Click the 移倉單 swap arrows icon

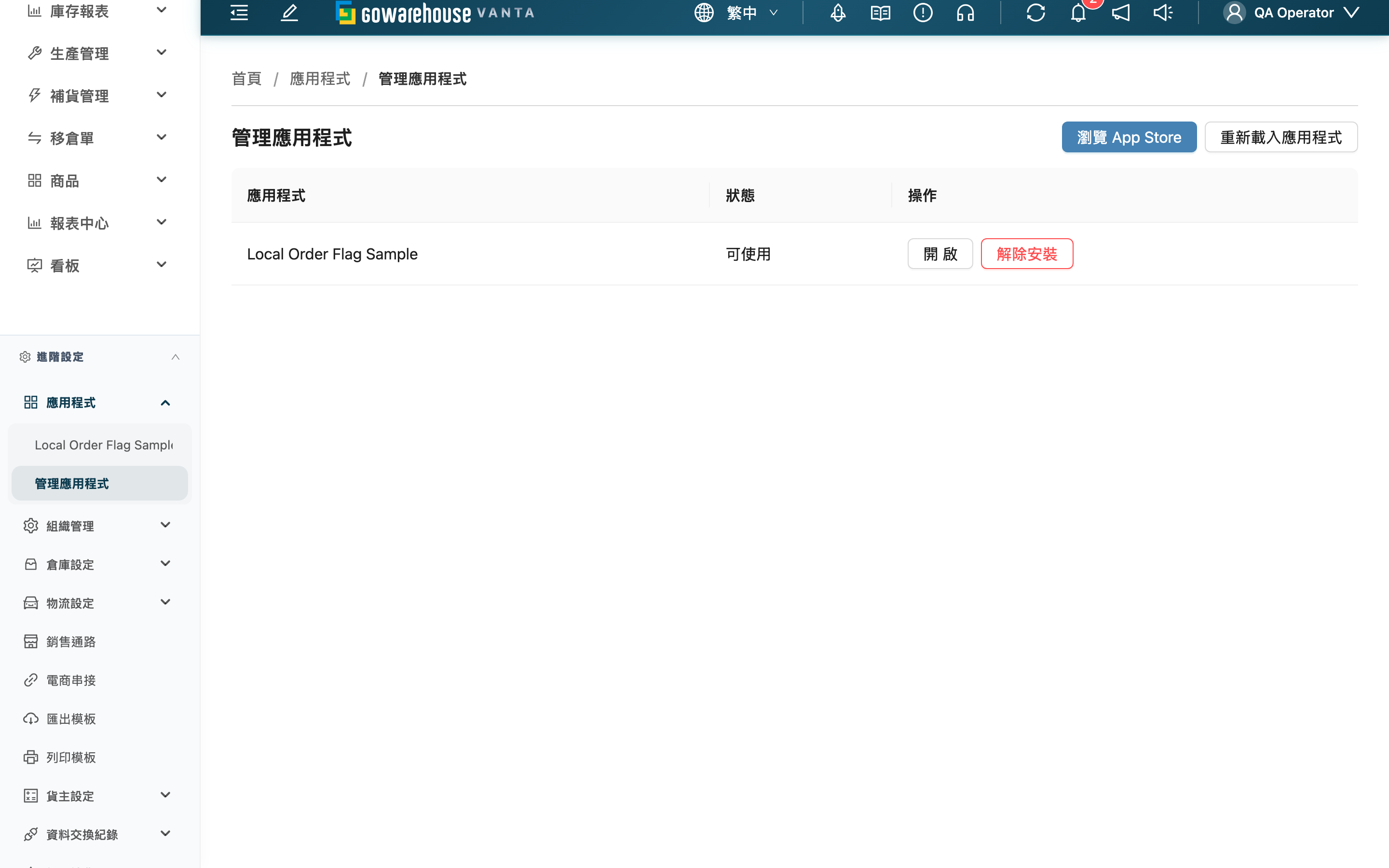pos(34,138)
